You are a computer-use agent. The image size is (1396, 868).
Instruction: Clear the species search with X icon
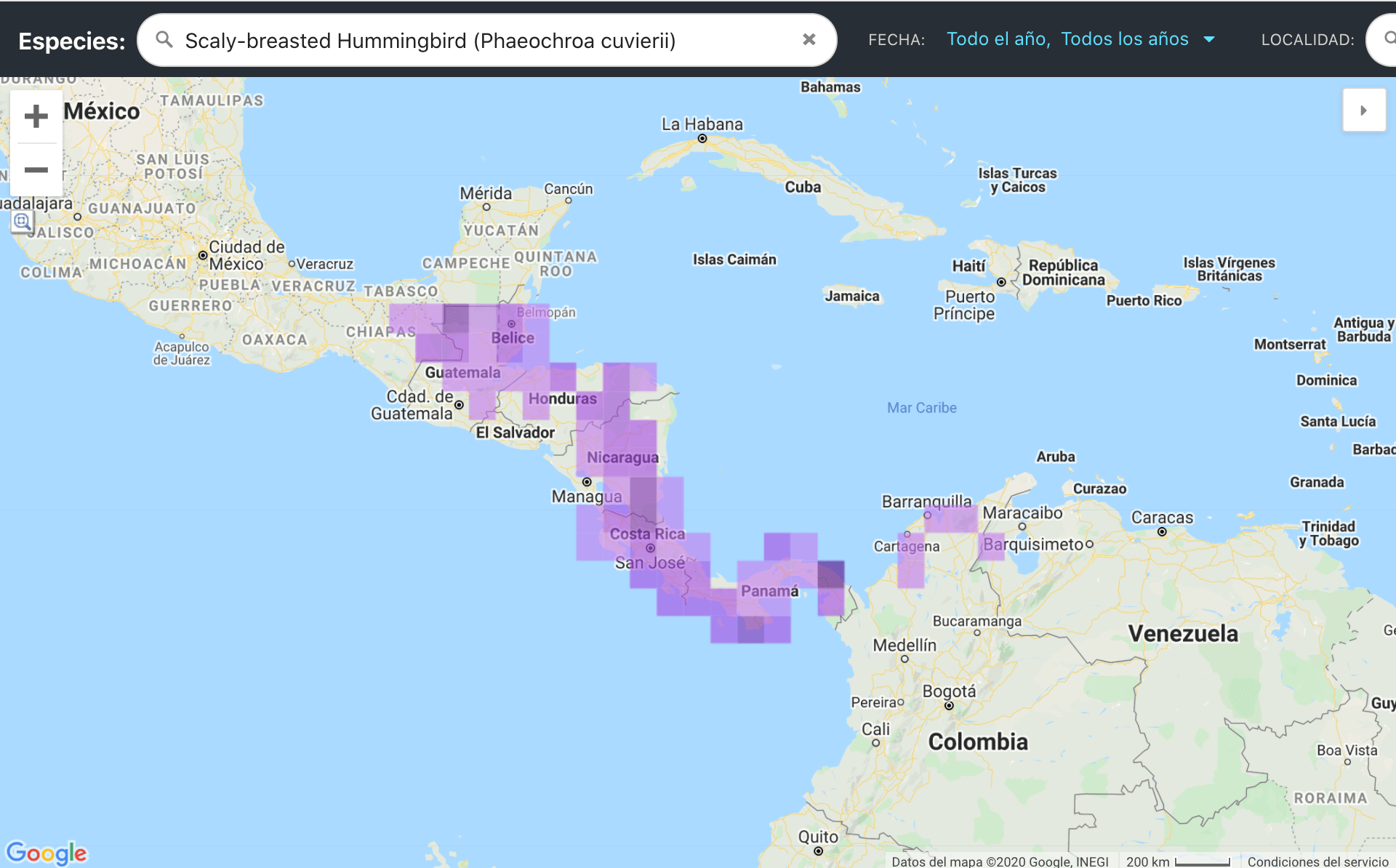coord(809,40)
